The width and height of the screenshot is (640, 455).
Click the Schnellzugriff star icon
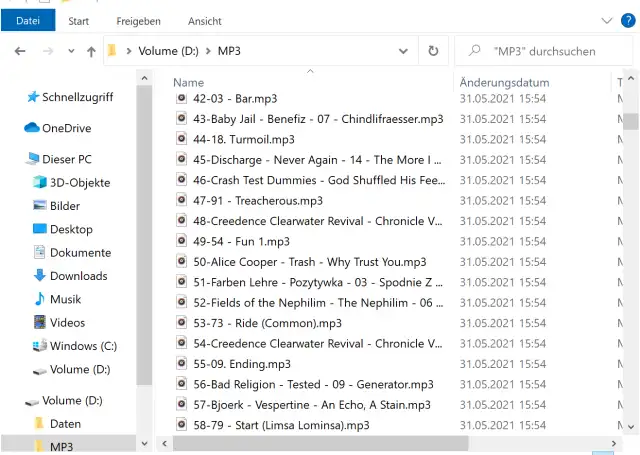[x=33, y=97]
